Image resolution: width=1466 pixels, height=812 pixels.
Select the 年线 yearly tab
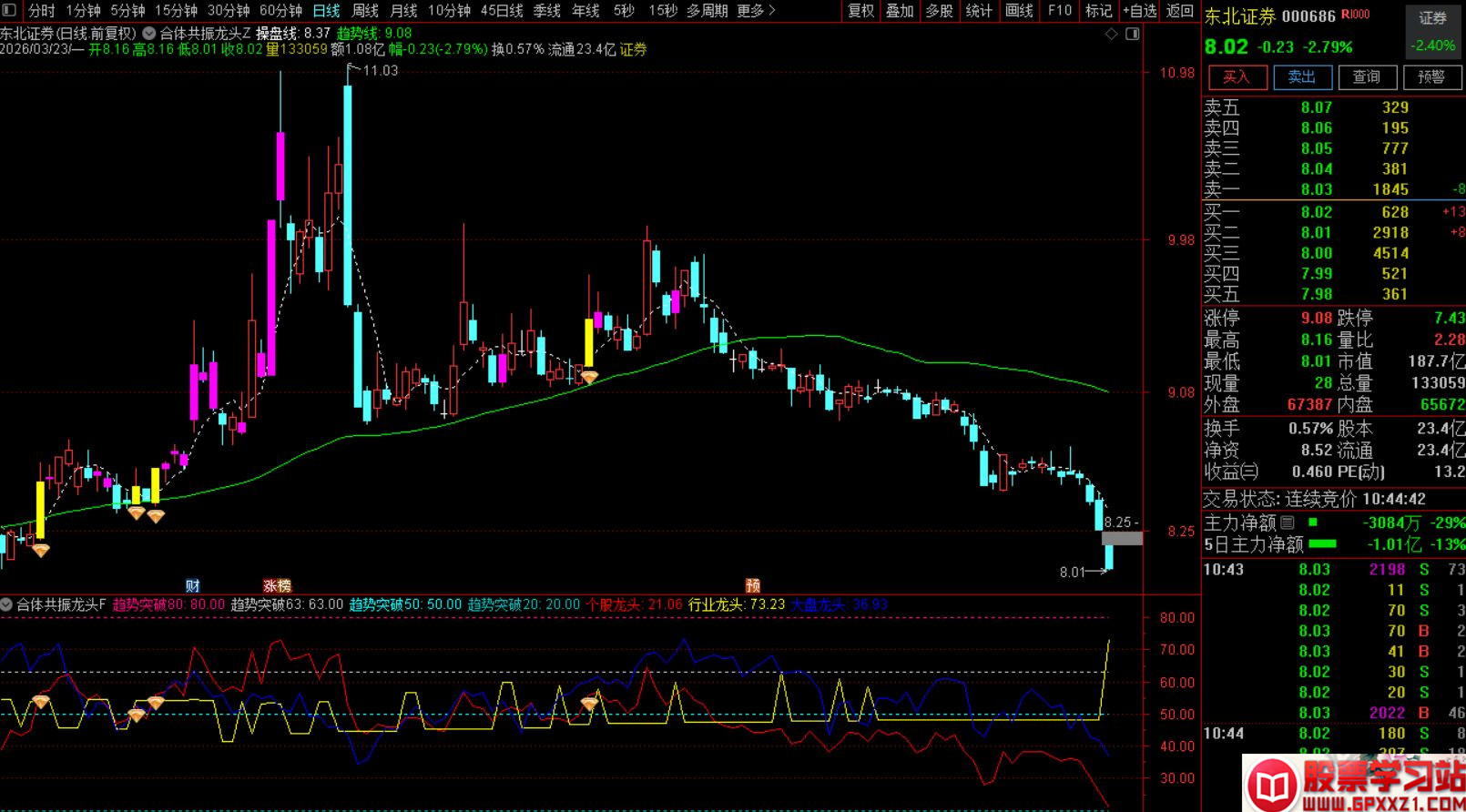tap(585, 10)
